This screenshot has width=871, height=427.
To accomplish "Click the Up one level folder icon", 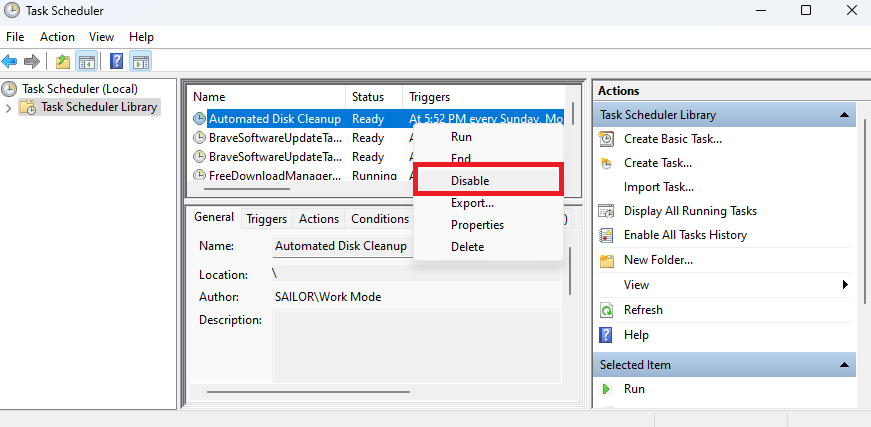I will tap(63, 61).
